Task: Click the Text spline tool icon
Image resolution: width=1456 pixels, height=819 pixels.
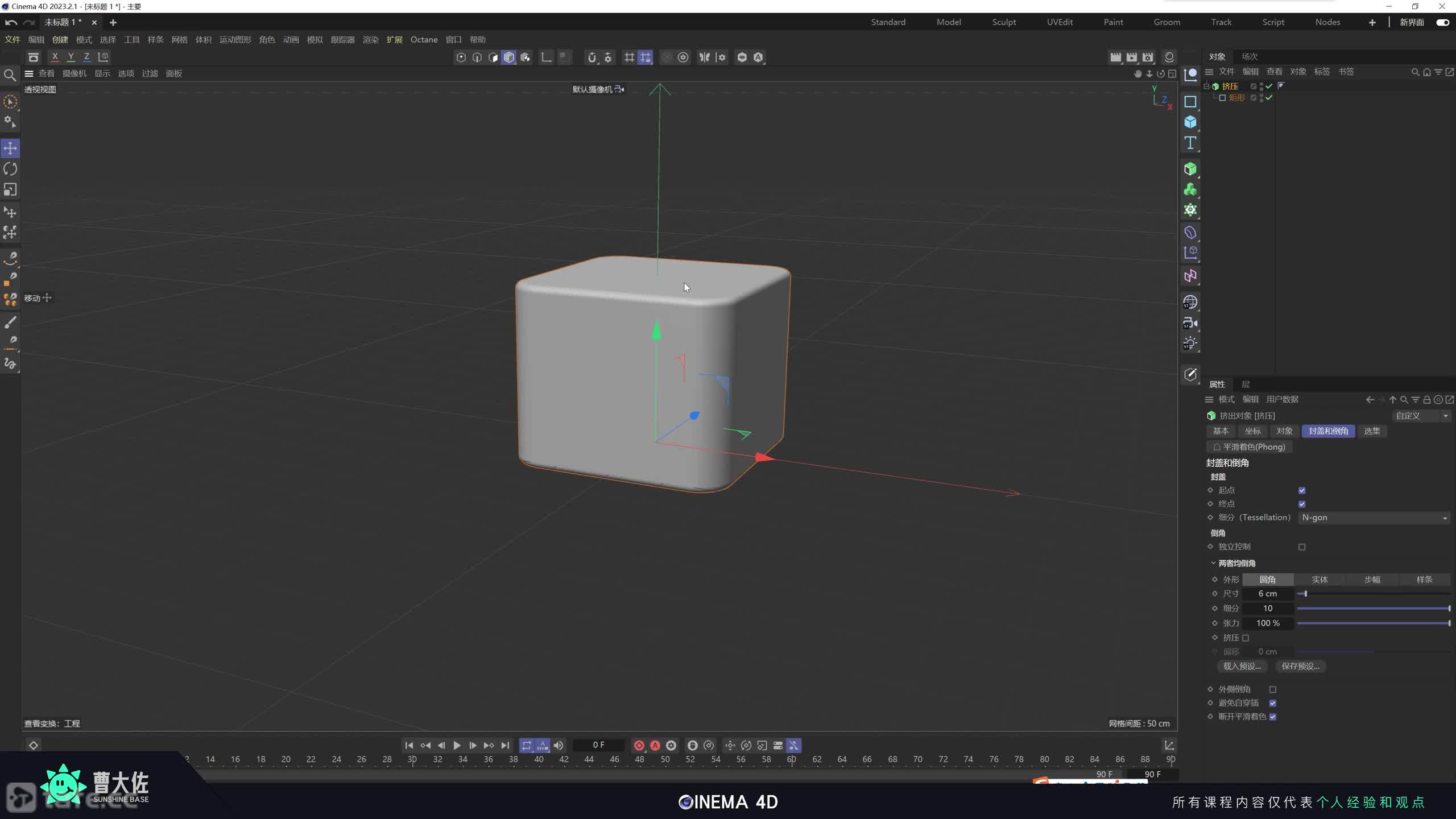Action: (x=1190, y=143)
